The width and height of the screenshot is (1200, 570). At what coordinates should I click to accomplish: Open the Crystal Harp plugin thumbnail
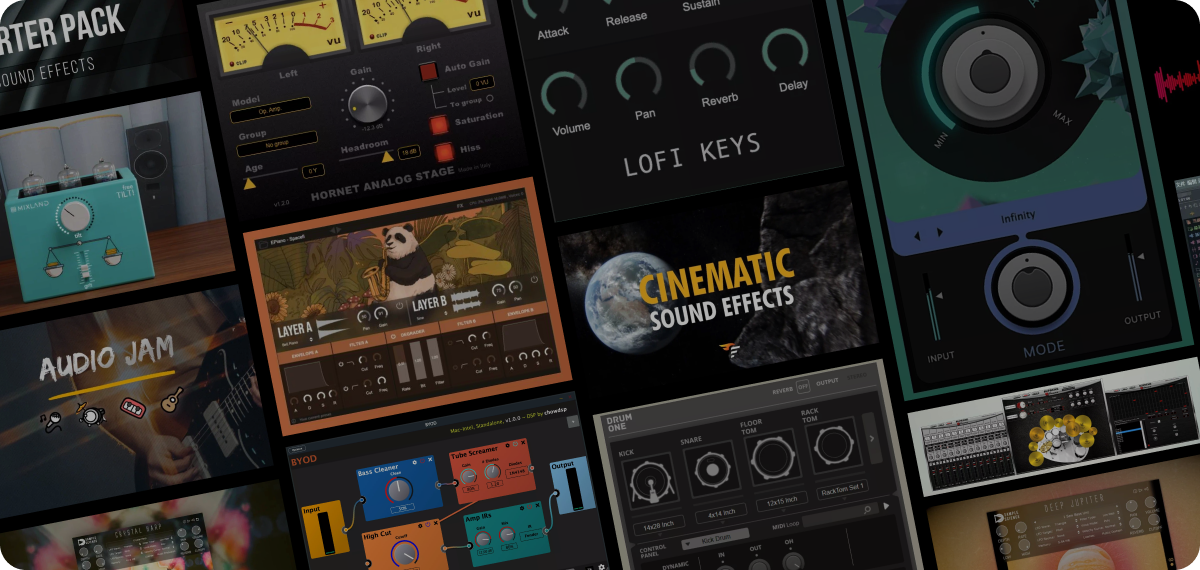tap(146, 527)
